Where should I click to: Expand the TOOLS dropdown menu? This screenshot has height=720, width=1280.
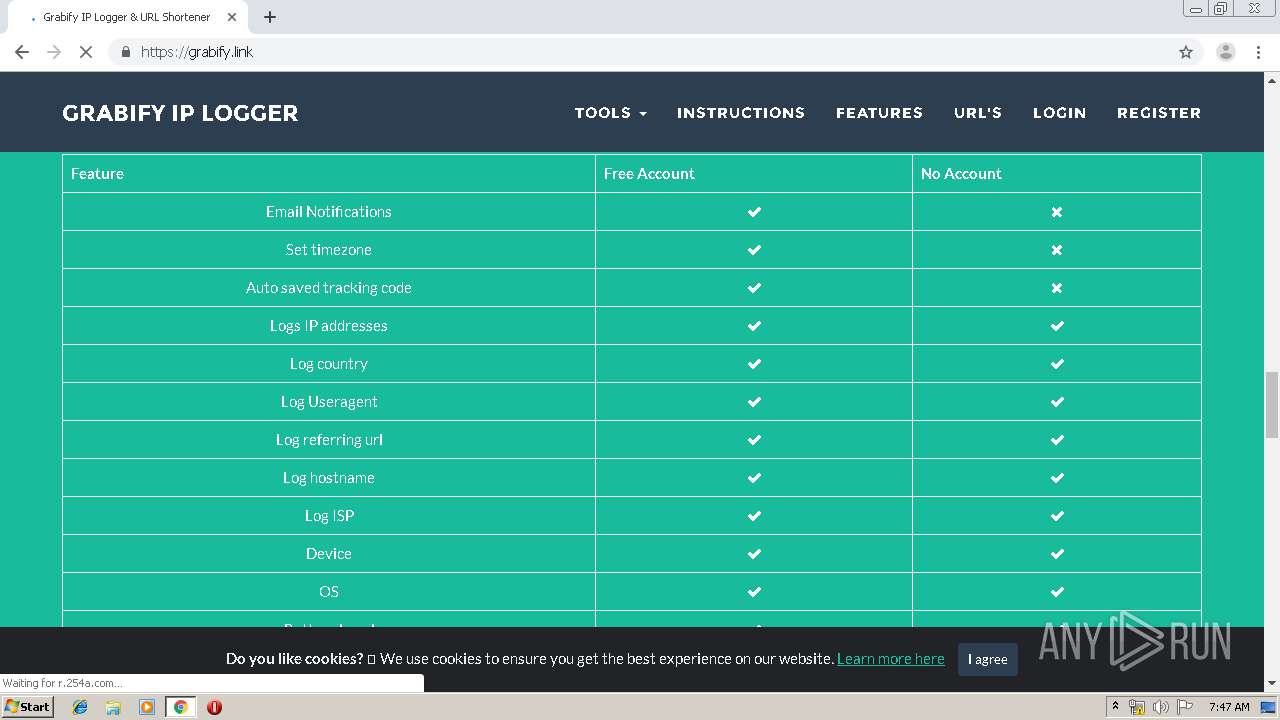610,113
